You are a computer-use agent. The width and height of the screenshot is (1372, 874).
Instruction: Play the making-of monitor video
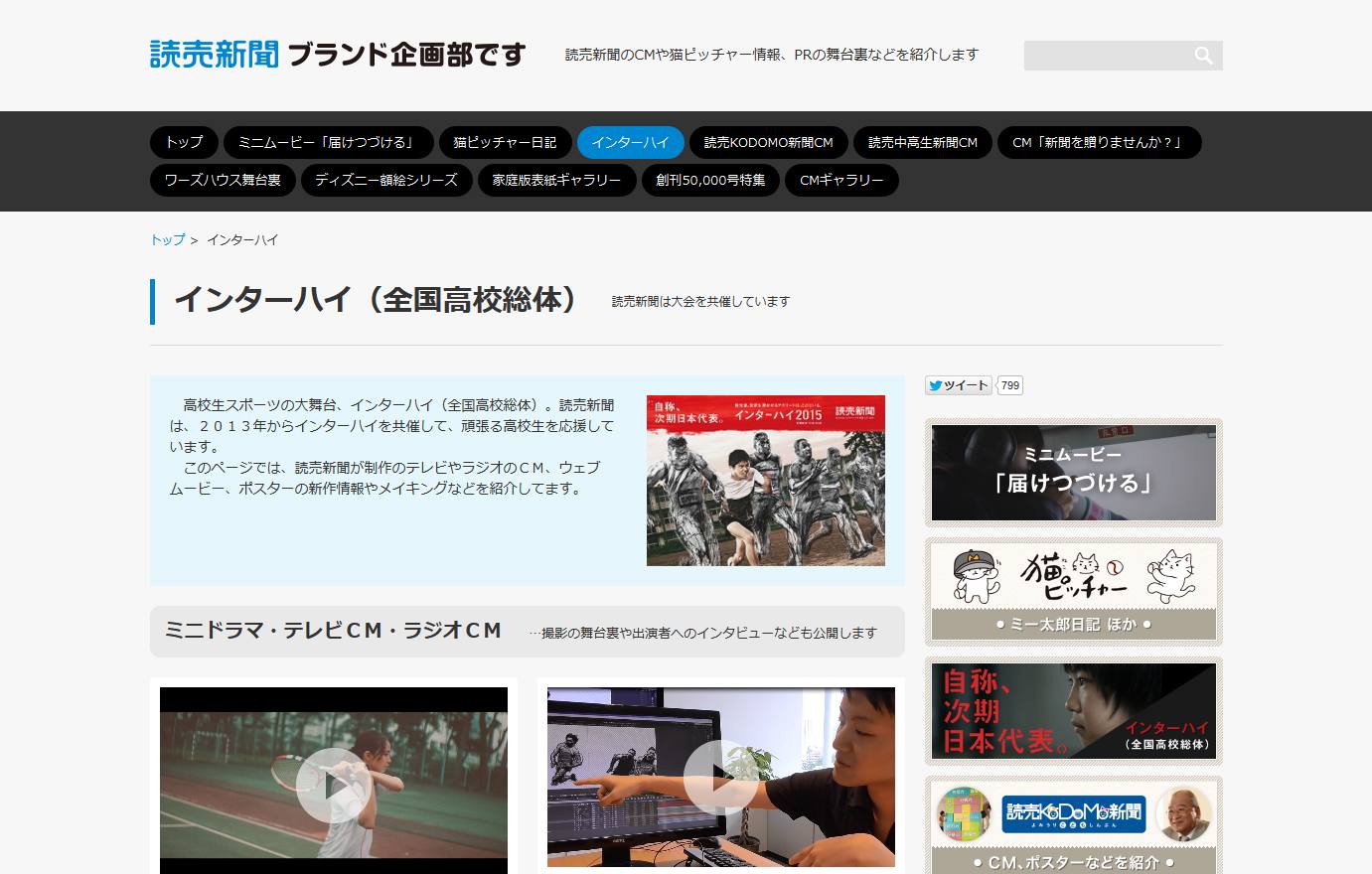pyautogui.click(x=721, y=778)
